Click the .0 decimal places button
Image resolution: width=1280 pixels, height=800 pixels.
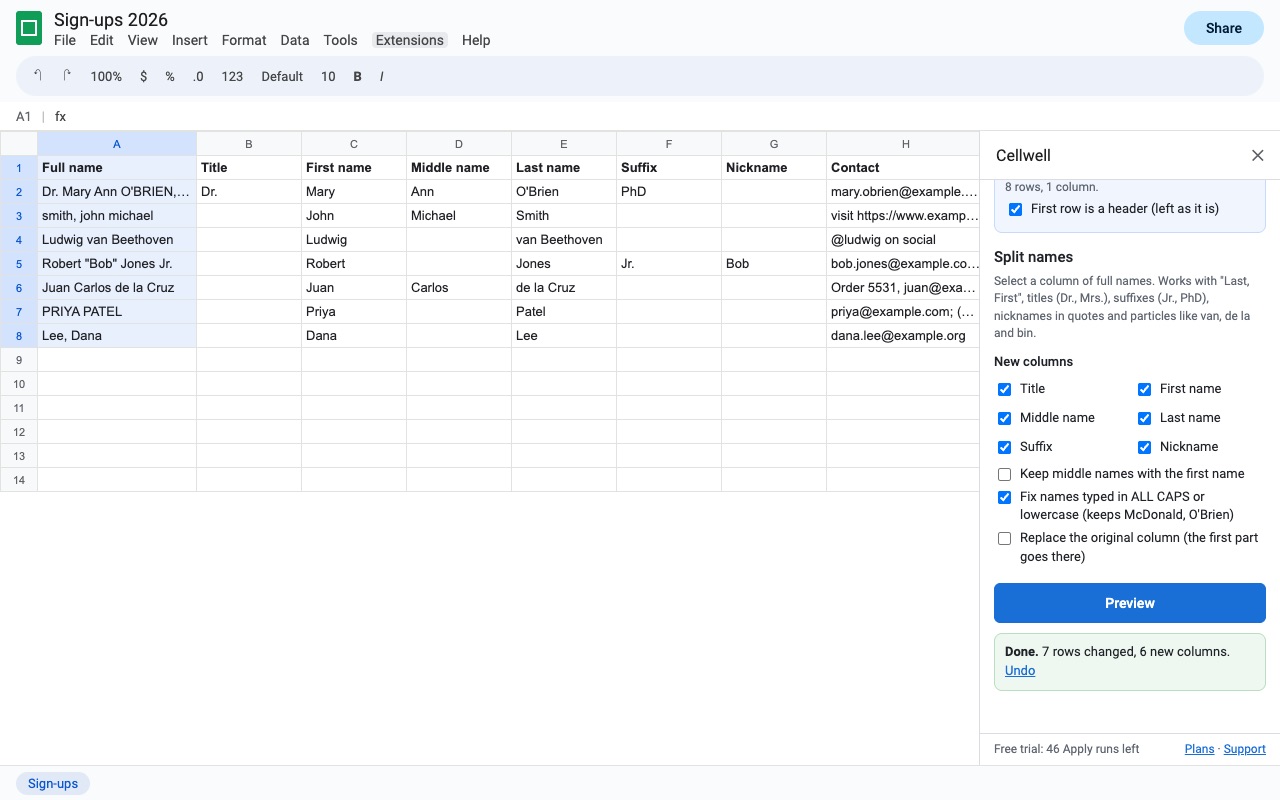point(198,76)
